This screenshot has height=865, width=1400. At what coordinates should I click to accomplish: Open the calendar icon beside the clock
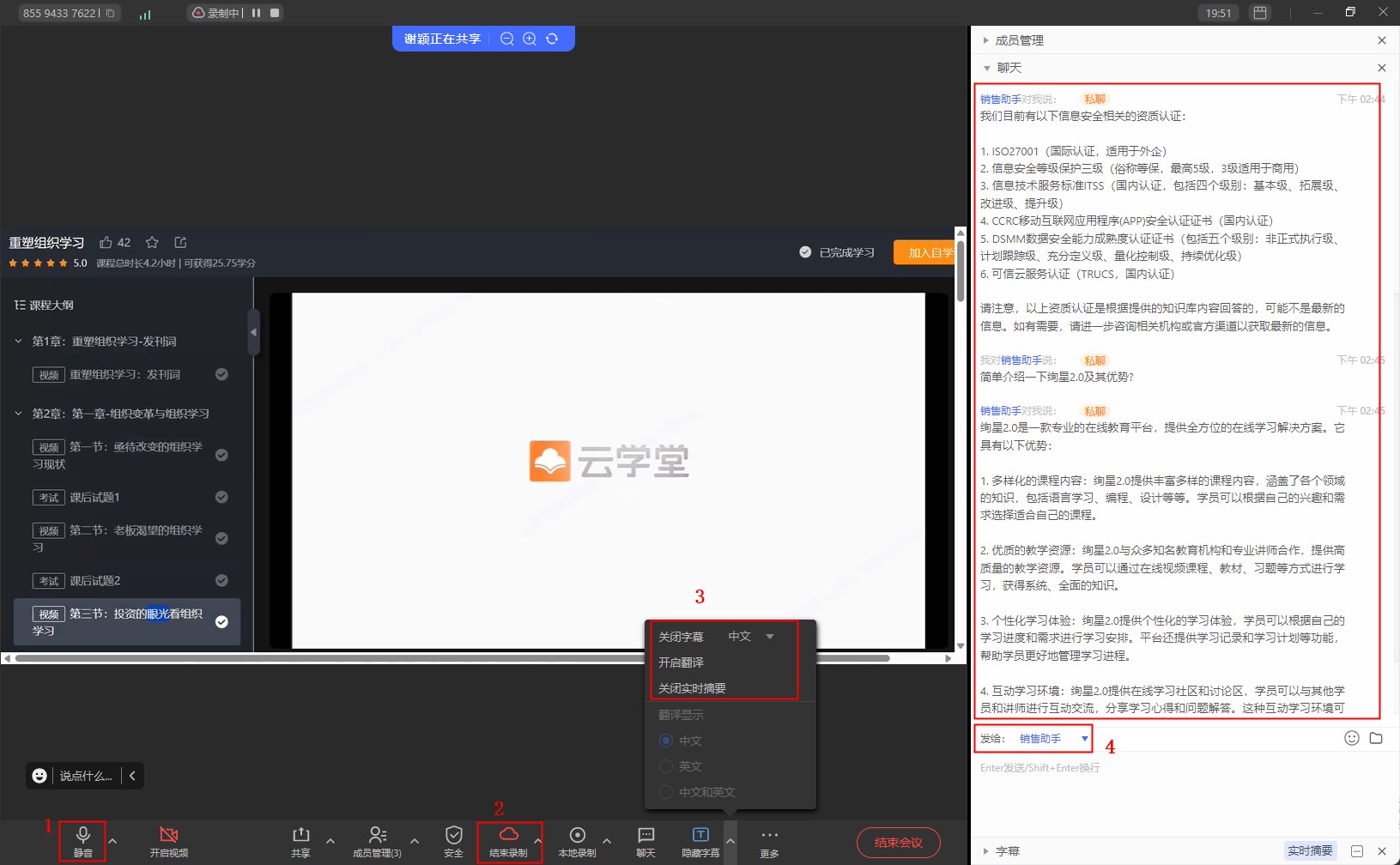tap(1259, 13)
